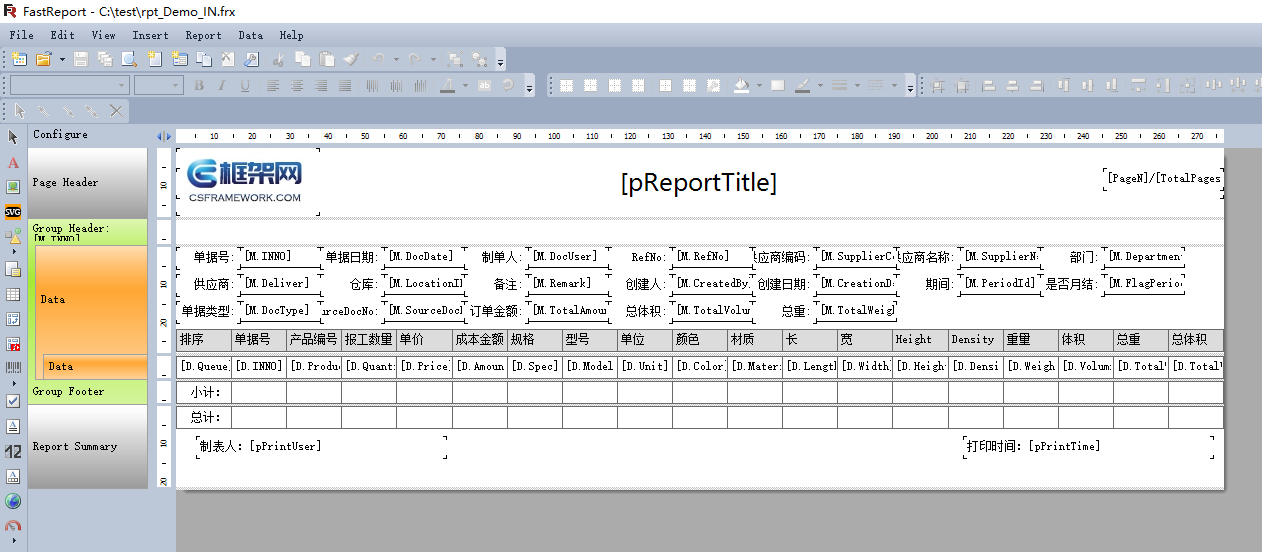Select the Table object tool

click(x=13, y=294)
